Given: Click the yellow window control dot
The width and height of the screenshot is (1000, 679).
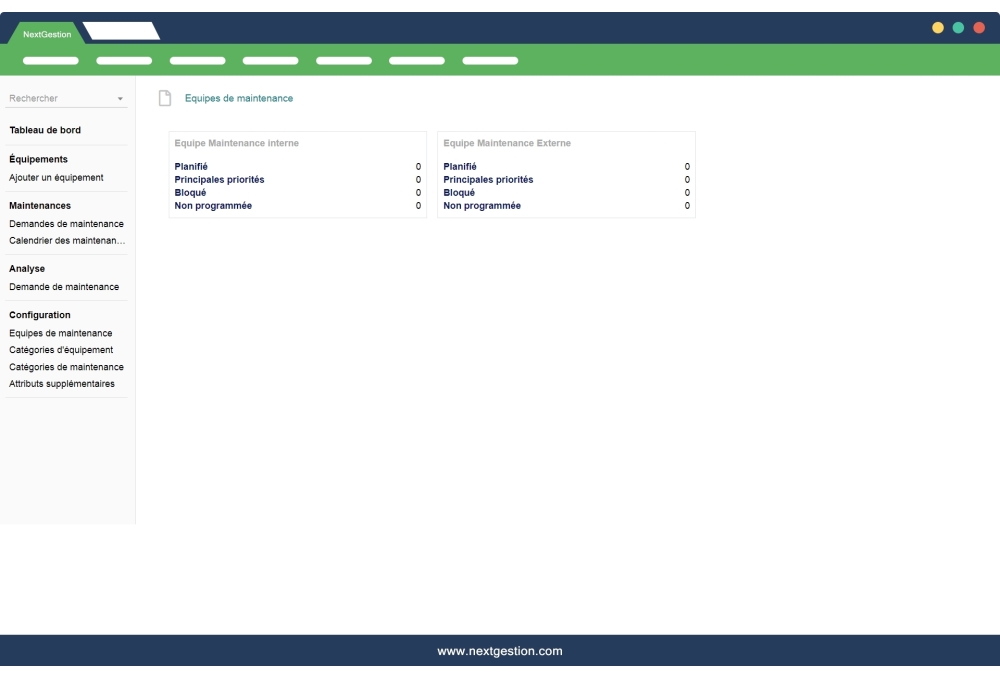Looking at the screenshot, I should pos(938,28).
